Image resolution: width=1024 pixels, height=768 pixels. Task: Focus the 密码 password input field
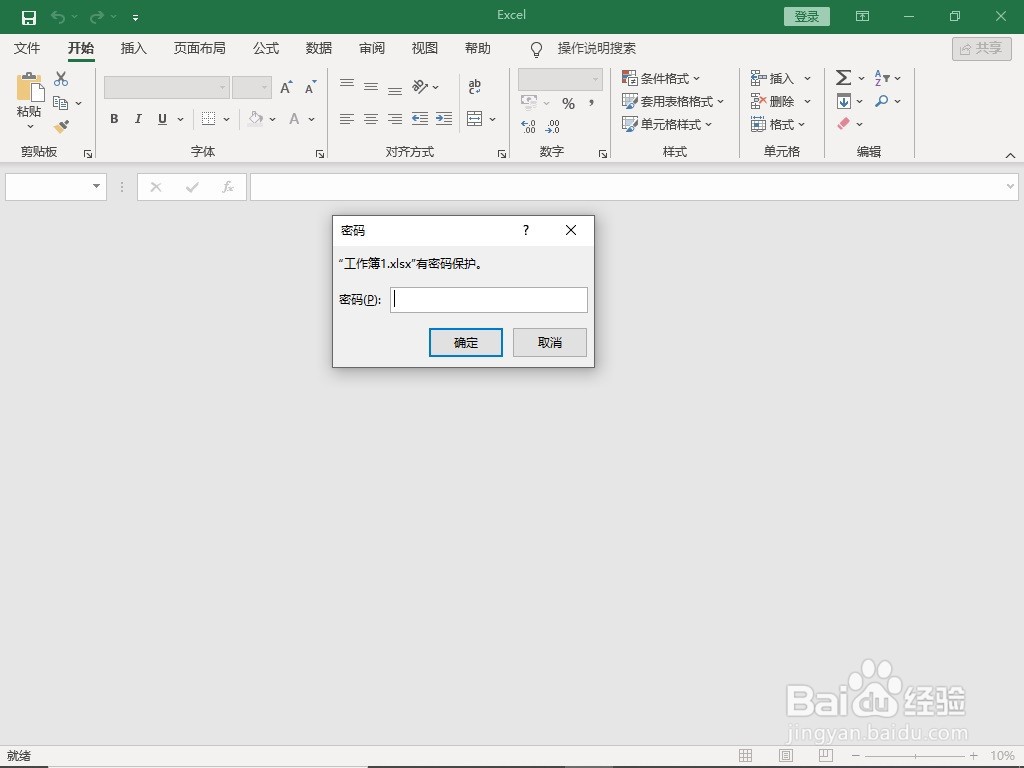(x=488, y=300)
